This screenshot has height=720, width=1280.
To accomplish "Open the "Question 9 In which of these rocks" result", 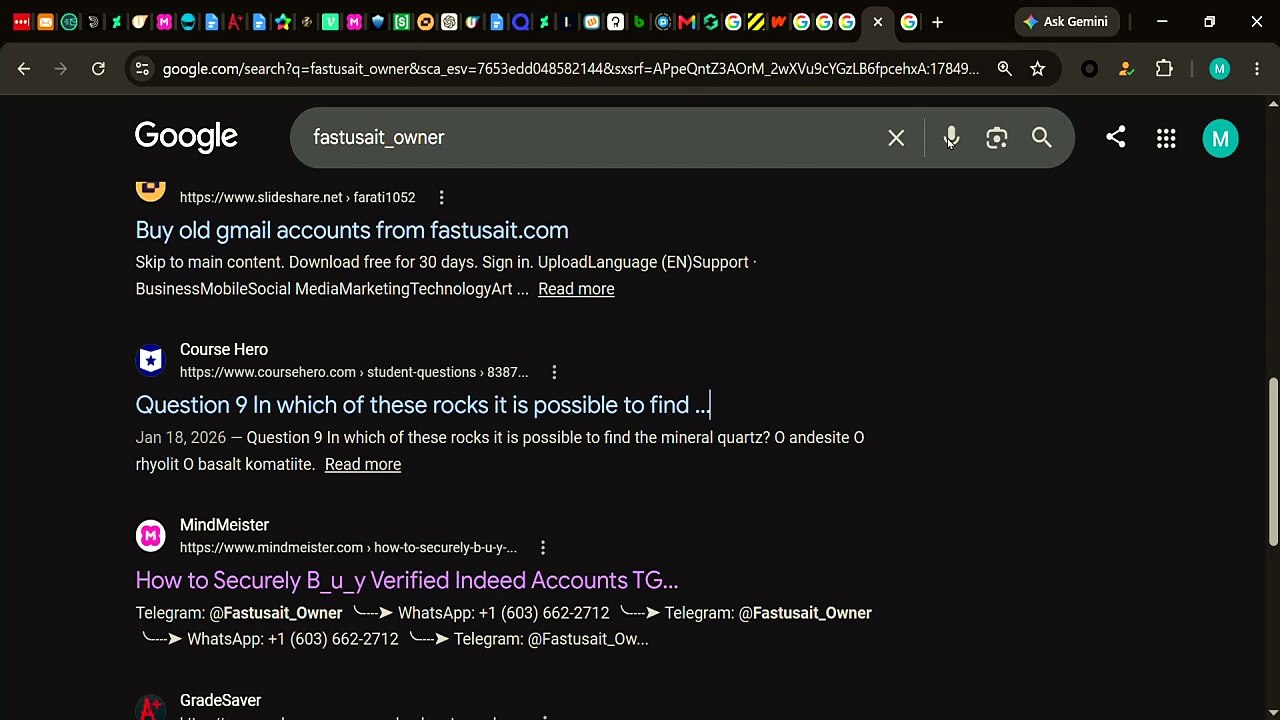I will click(x=423, y=405).
